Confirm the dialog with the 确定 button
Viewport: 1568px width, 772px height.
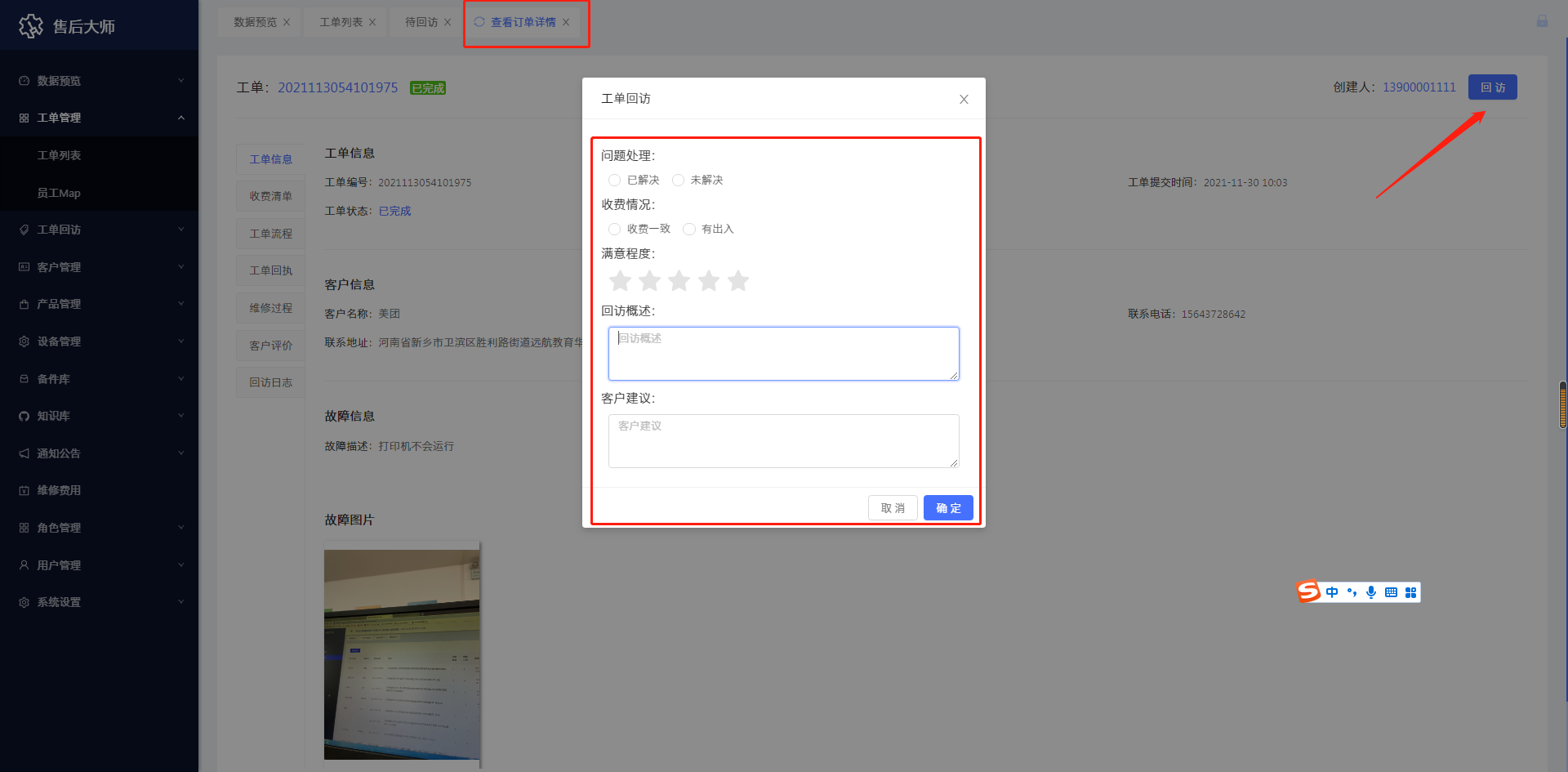click(x=947, y=507)
